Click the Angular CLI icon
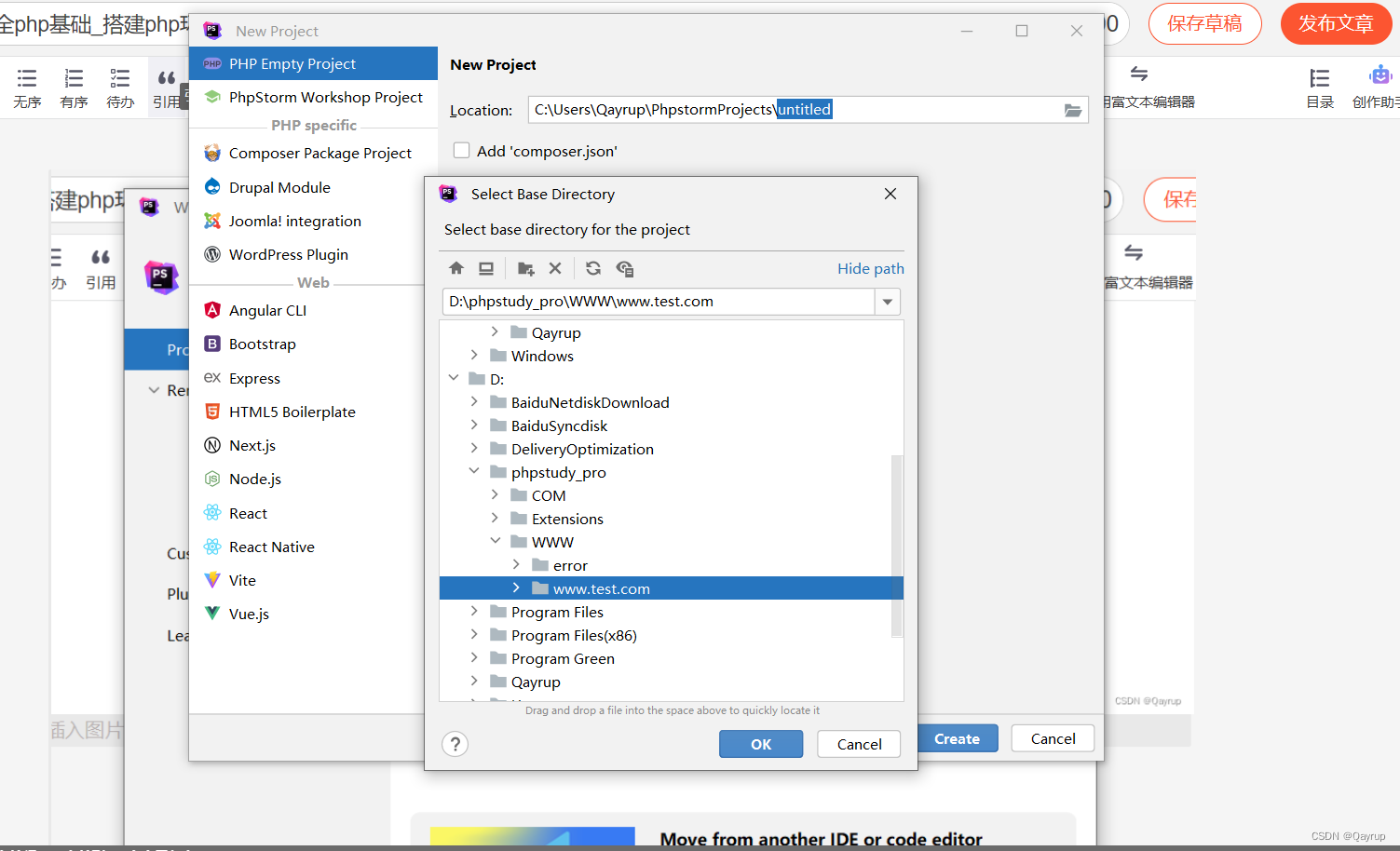Image resolution: width=1400 pixels, height=851 pixels. pyautogui.click(x=212, y=310)
